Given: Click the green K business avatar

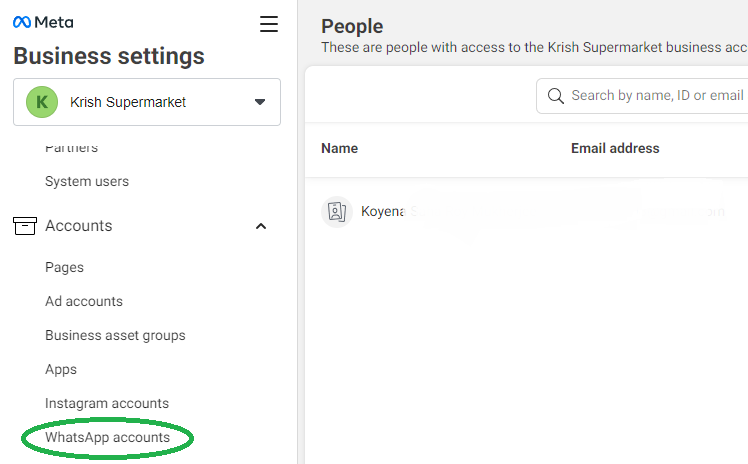Looking at the screenshot, I should pos(42,102).
